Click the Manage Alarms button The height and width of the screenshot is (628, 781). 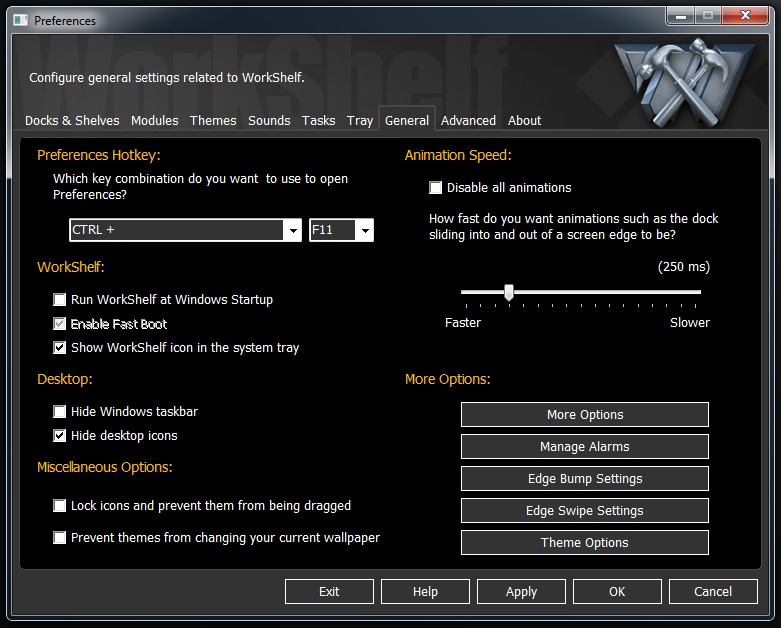coord(585,446)
